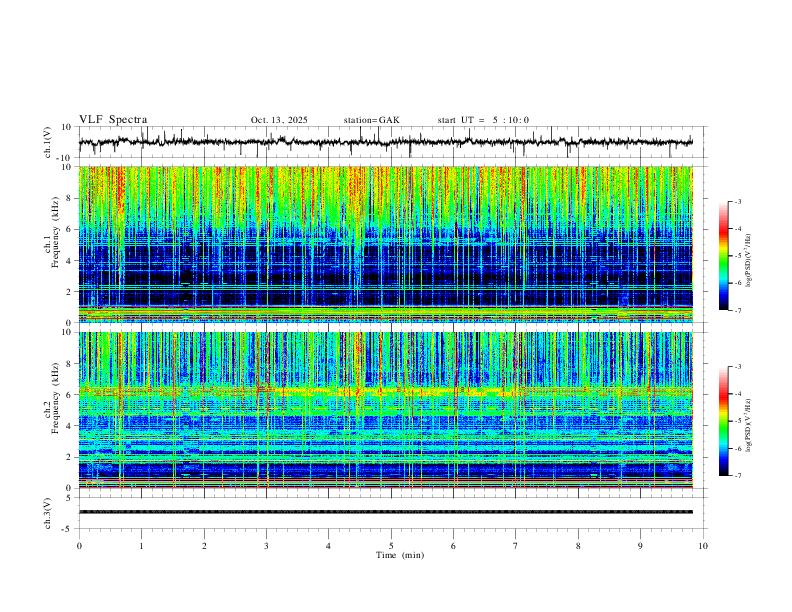Image resolution: width=792 pixels, height=612 pixels.
Task: Click inside the ch.2 spectrogram panel
Action: tap(385, 410)
